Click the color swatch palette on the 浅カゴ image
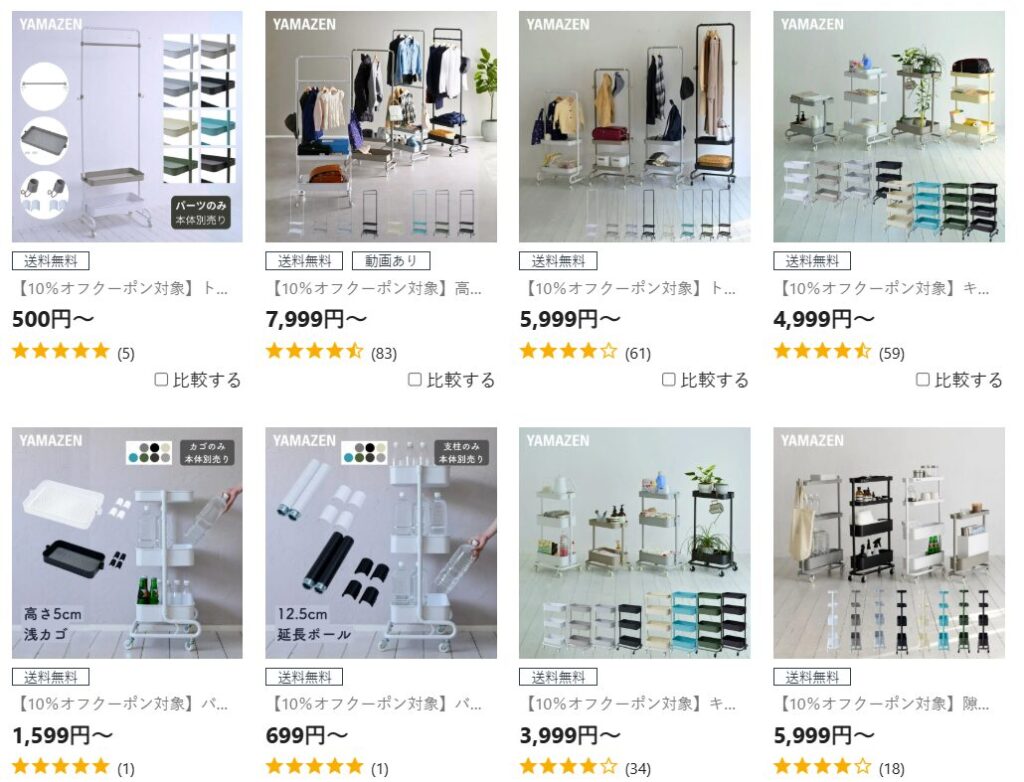 pos(150,453)
